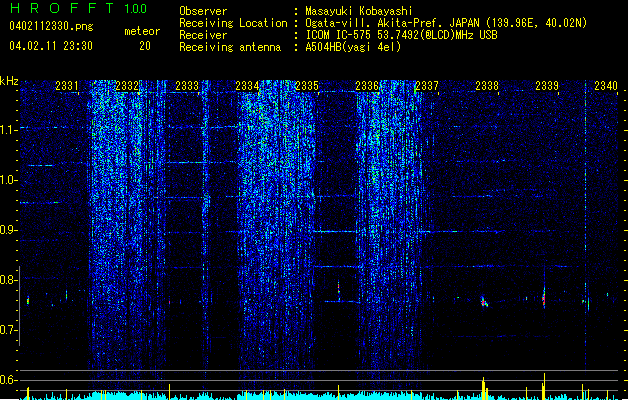Click the timestamp 04.02.11 23:30
The image size is (629, 400).
pos(51,46)
